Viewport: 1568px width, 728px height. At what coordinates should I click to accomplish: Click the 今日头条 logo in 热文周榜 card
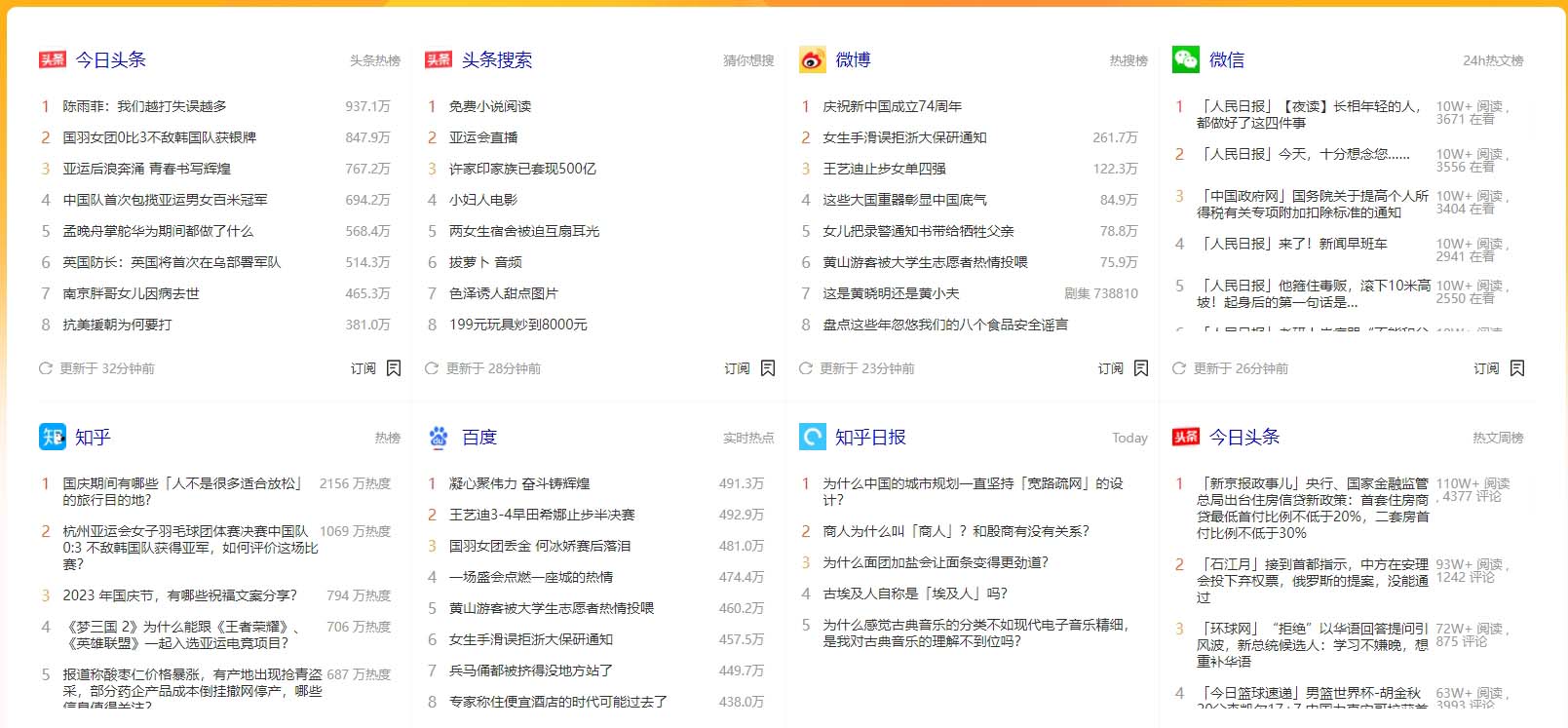pos(1186,437)
